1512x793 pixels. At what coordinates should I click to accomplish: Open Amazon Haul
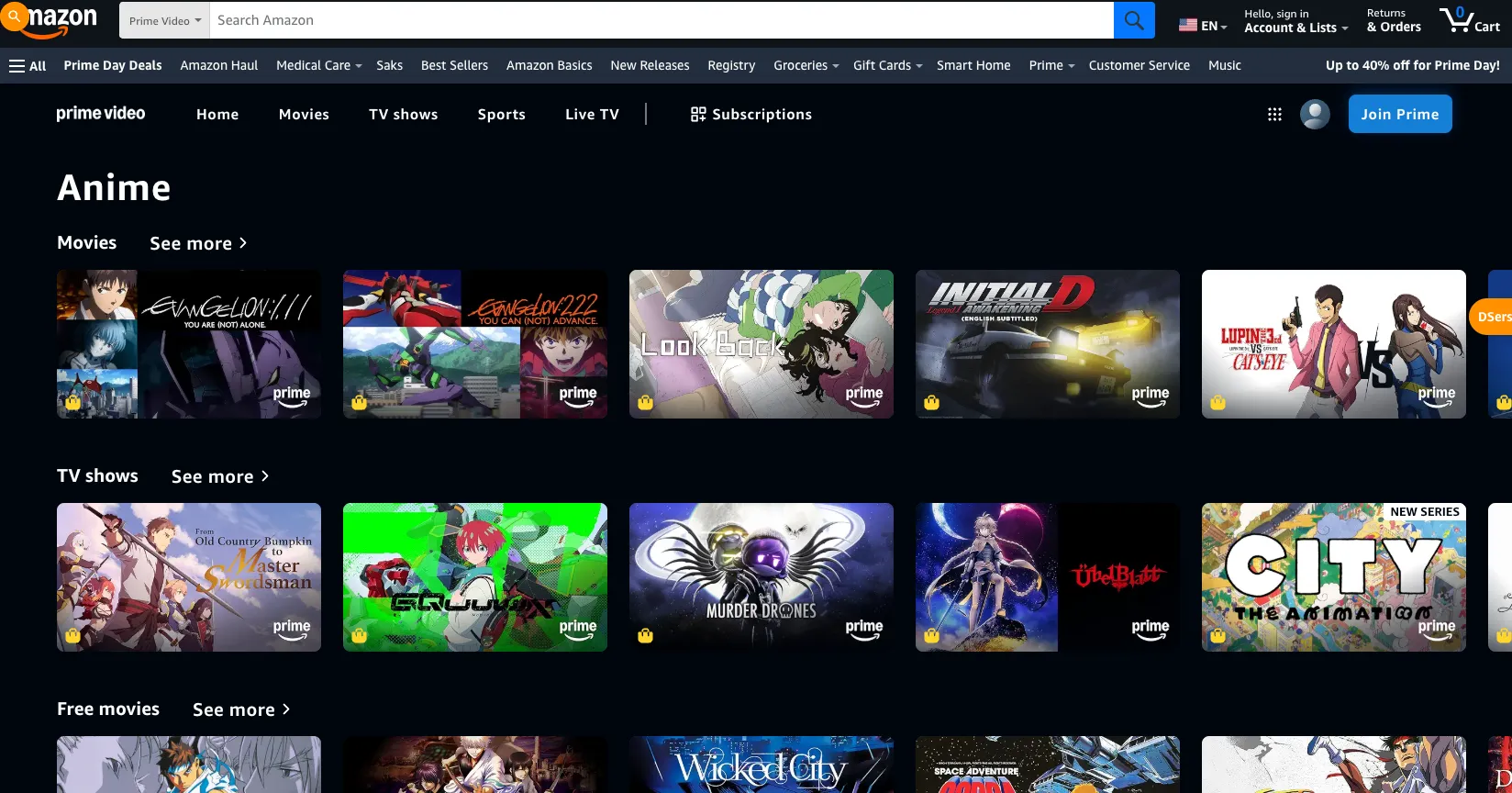219,65
